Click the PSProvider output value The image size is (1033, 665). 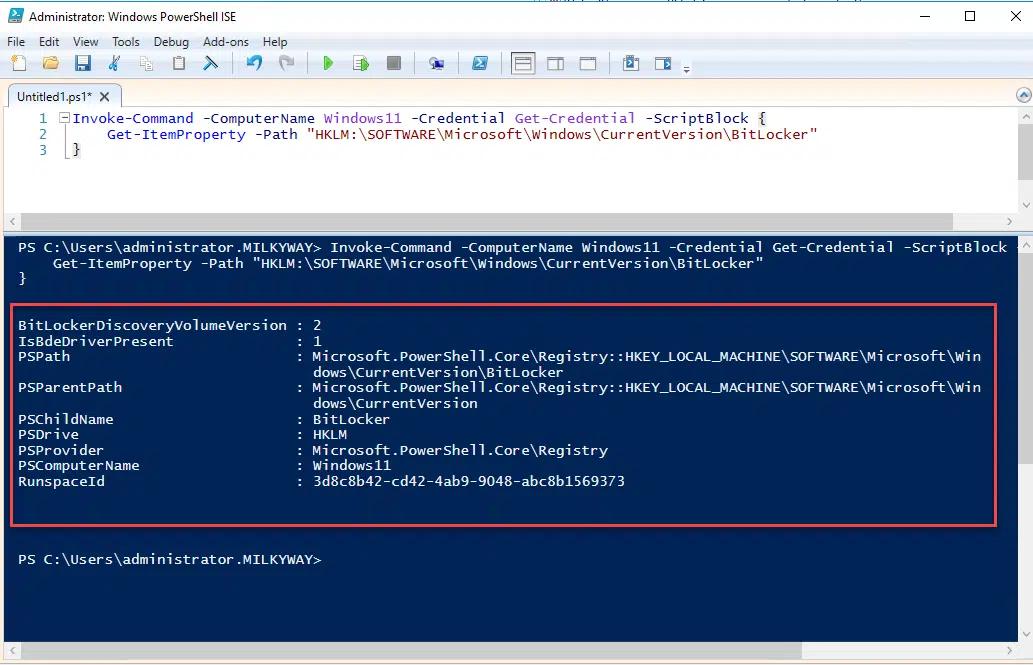460,451
